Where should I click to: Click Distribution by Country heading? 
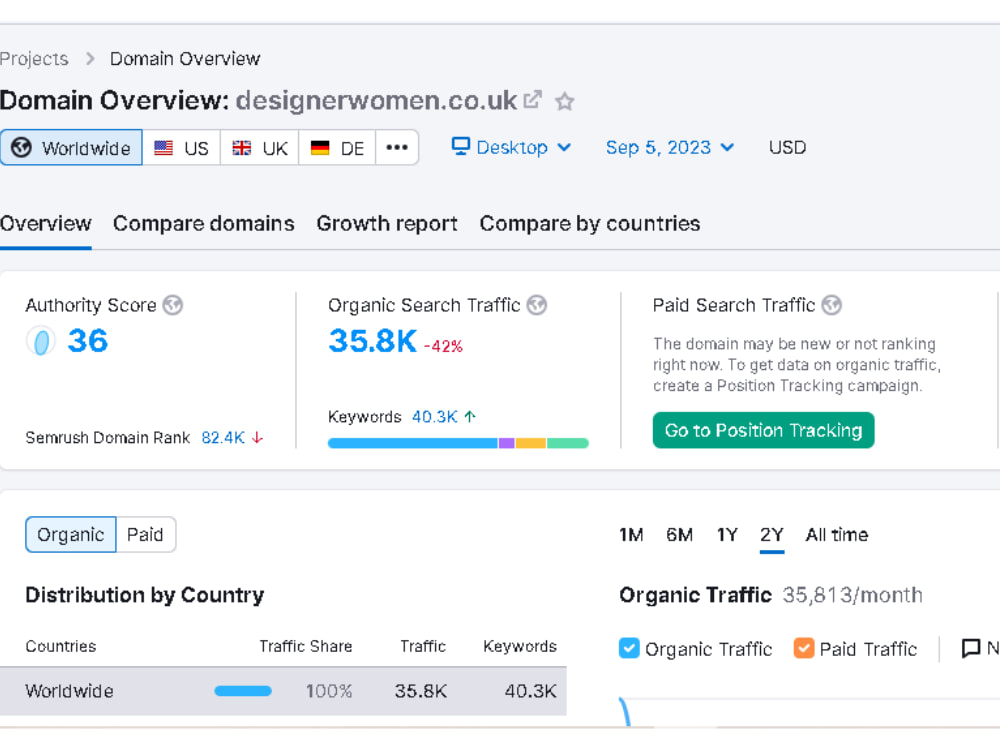coord(145,595)
